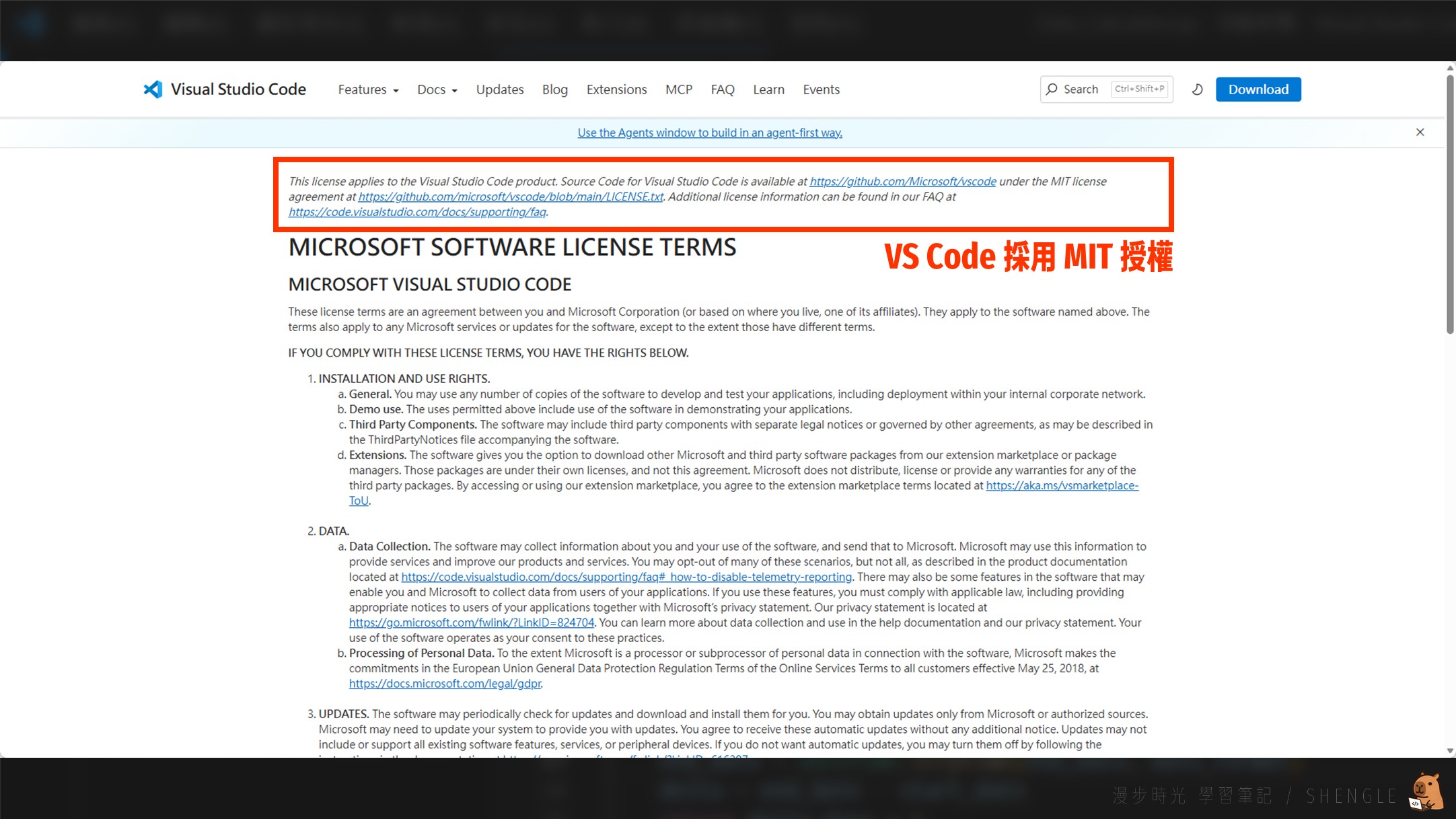This screenshot has width=1456, height=819.
Task: Click the 'Processing of Personal Data.' text
Action: pos(422,653)
